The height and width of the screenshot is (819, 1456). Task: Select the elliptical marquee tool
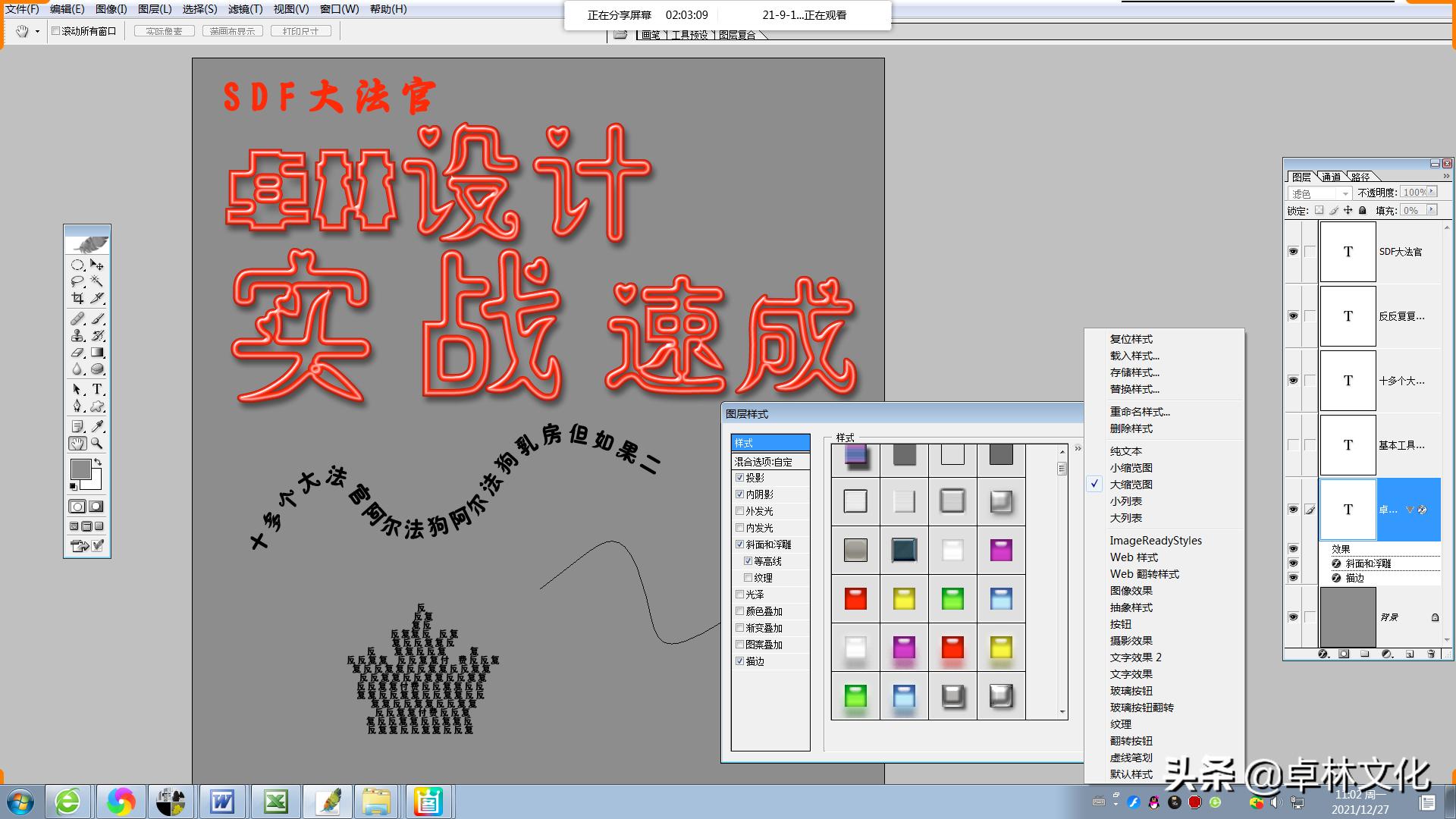pyautogui.click(x=77, y=265)
